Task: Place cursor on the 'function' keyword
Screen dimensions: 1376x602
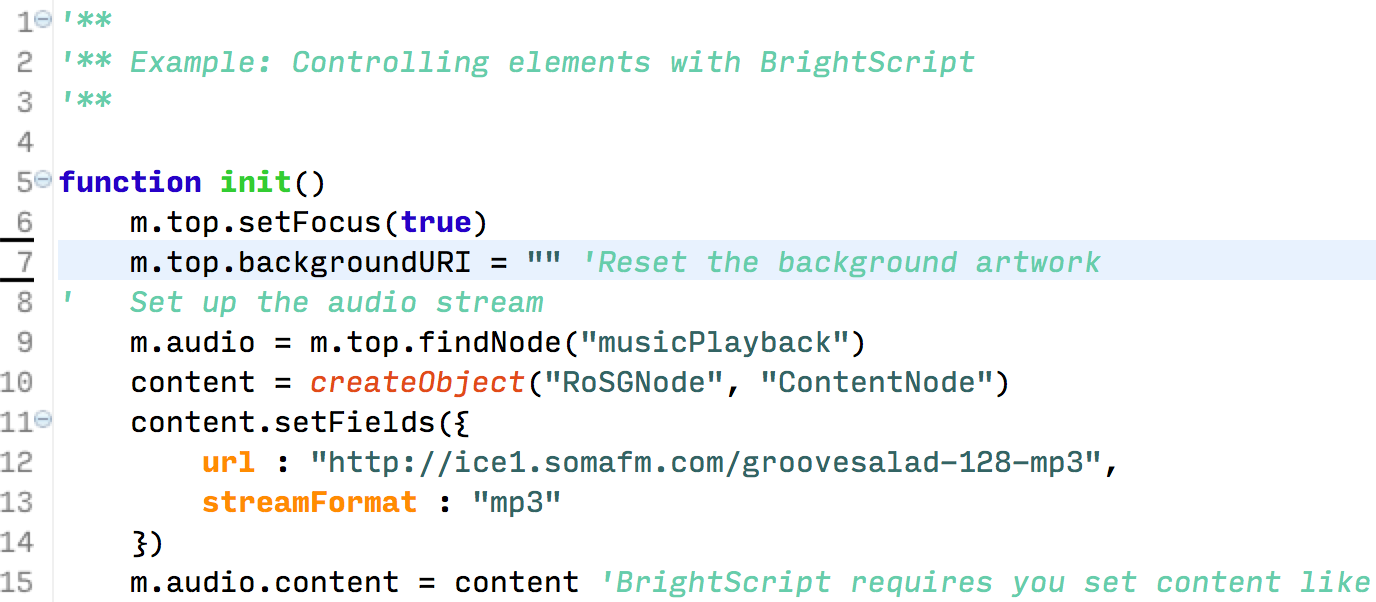Action: pyautogui.click(x=130, y=183)
